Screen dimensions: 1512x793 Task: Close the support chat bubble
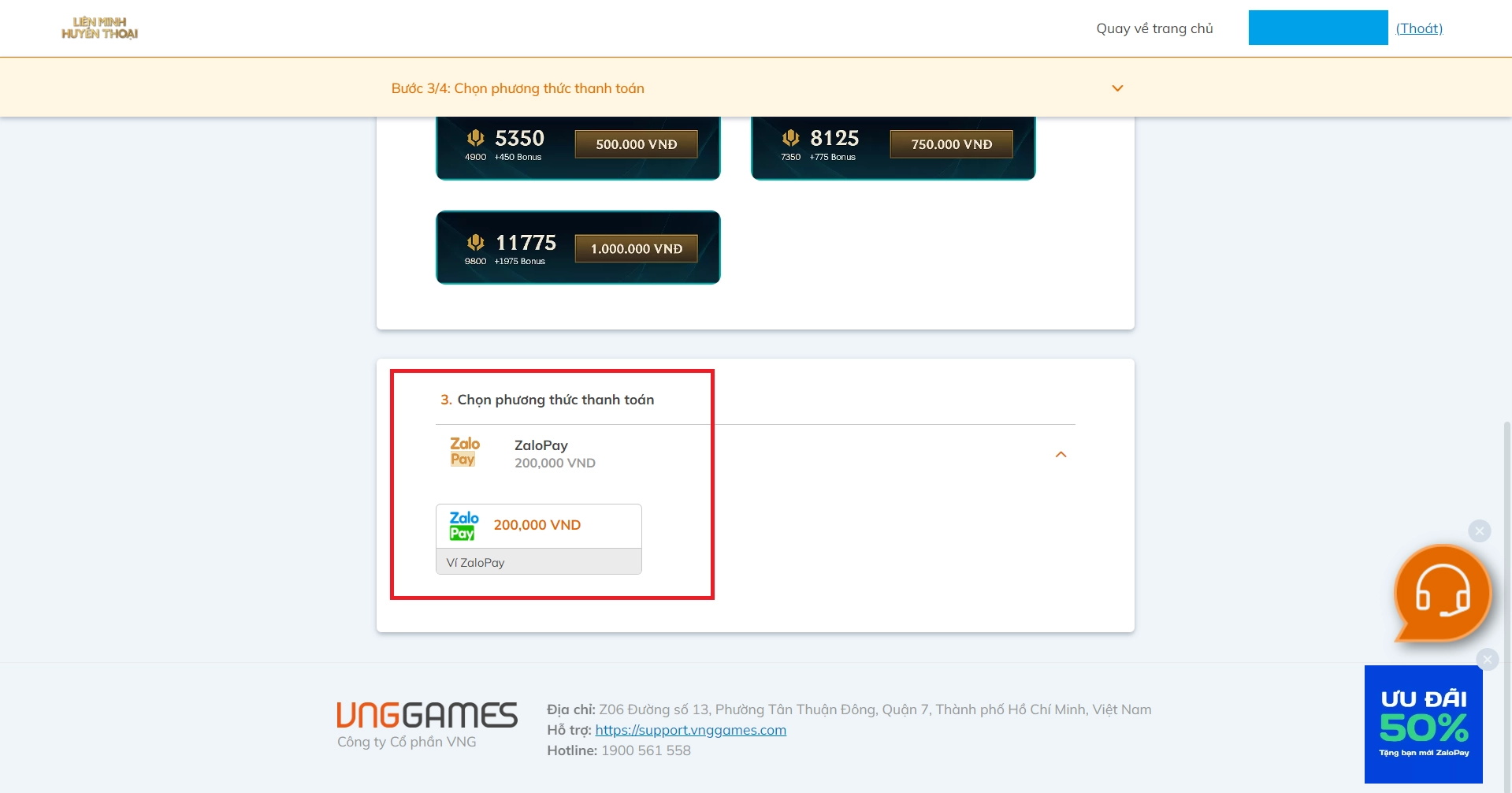[x=1479, y=531]
